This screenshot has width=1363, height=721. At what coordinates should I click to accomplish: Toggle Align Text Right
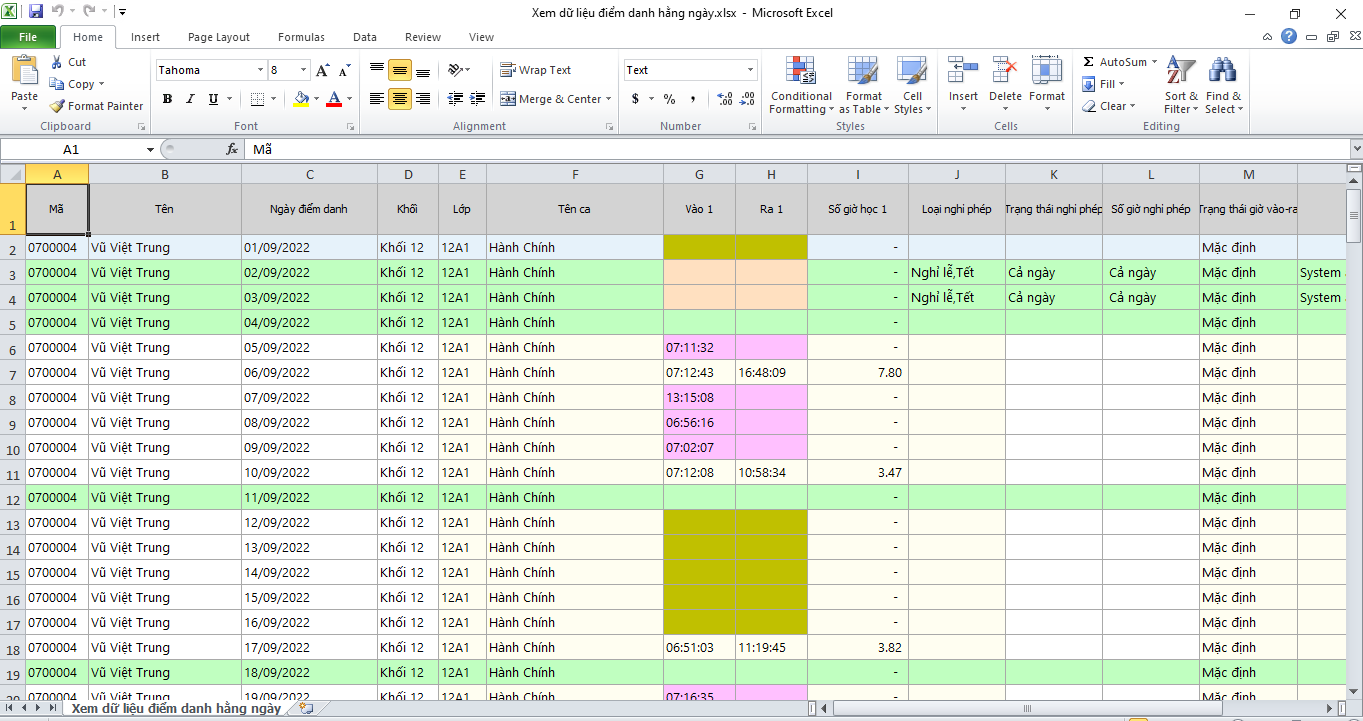point(423,99)
